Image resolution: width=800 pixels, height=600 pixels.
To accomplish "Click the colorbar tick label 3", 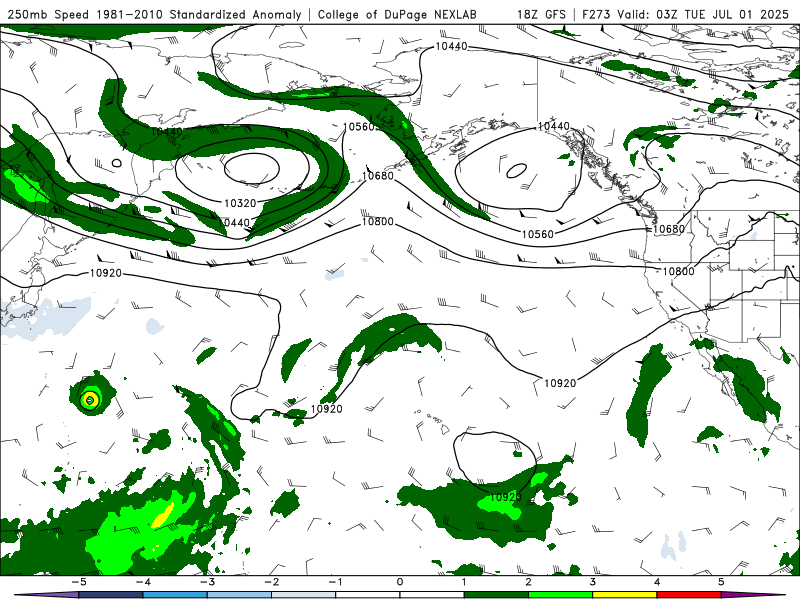I will 592,582.
